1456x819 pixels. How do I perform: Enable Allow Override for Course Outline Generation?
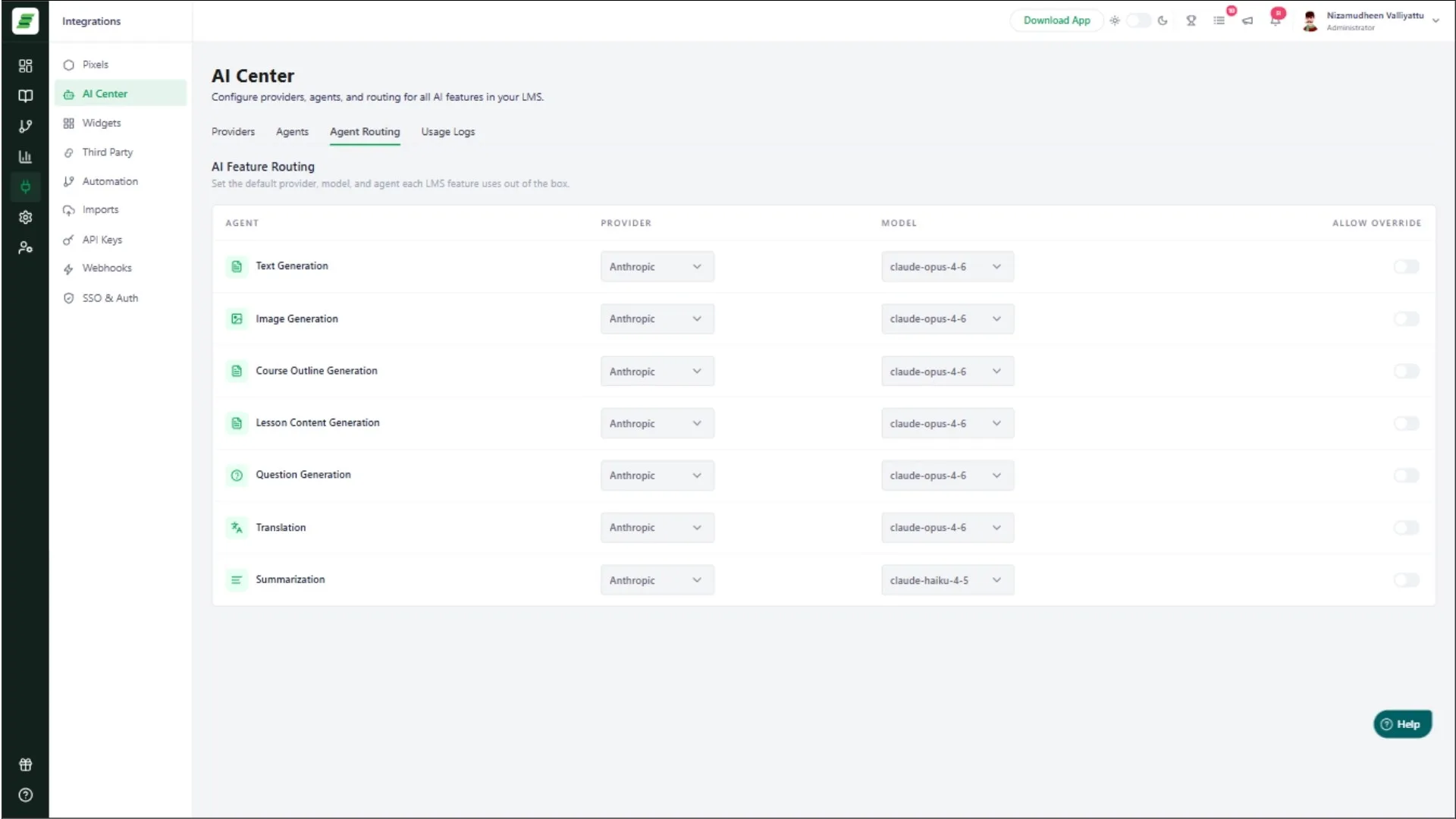[1406, 372]
